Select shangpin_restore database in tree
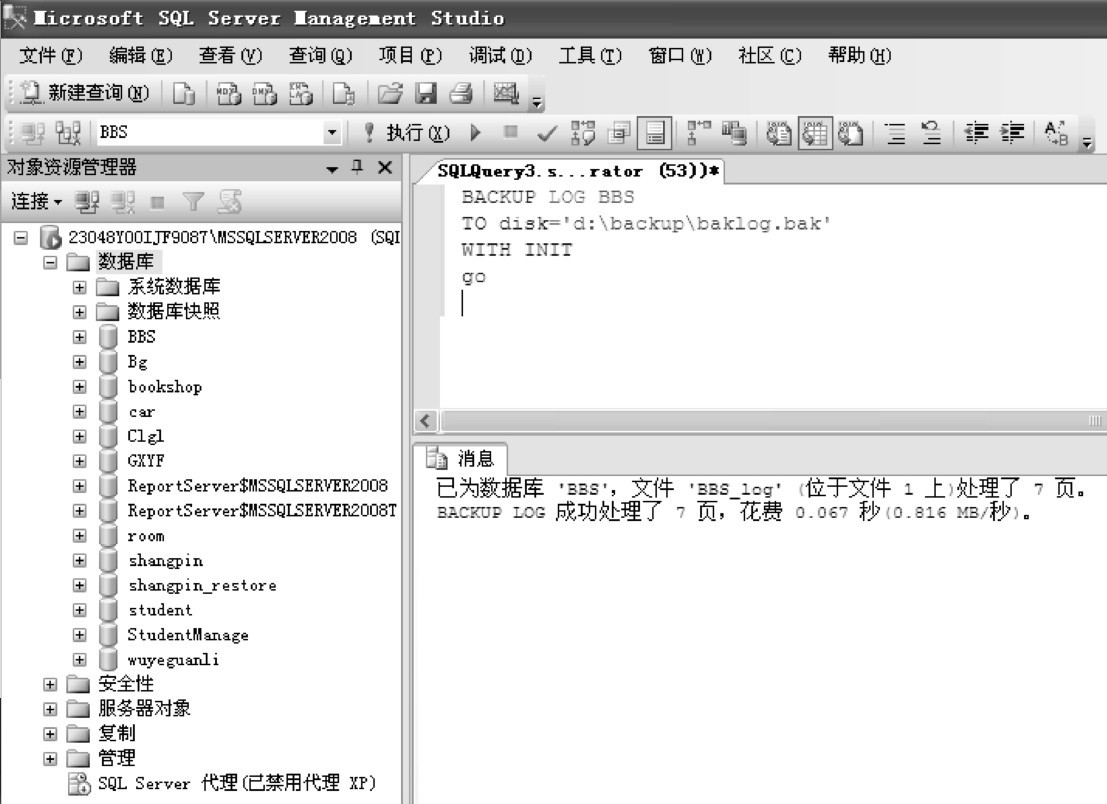The image size is (1107, 804). click(x=203, y=585)
